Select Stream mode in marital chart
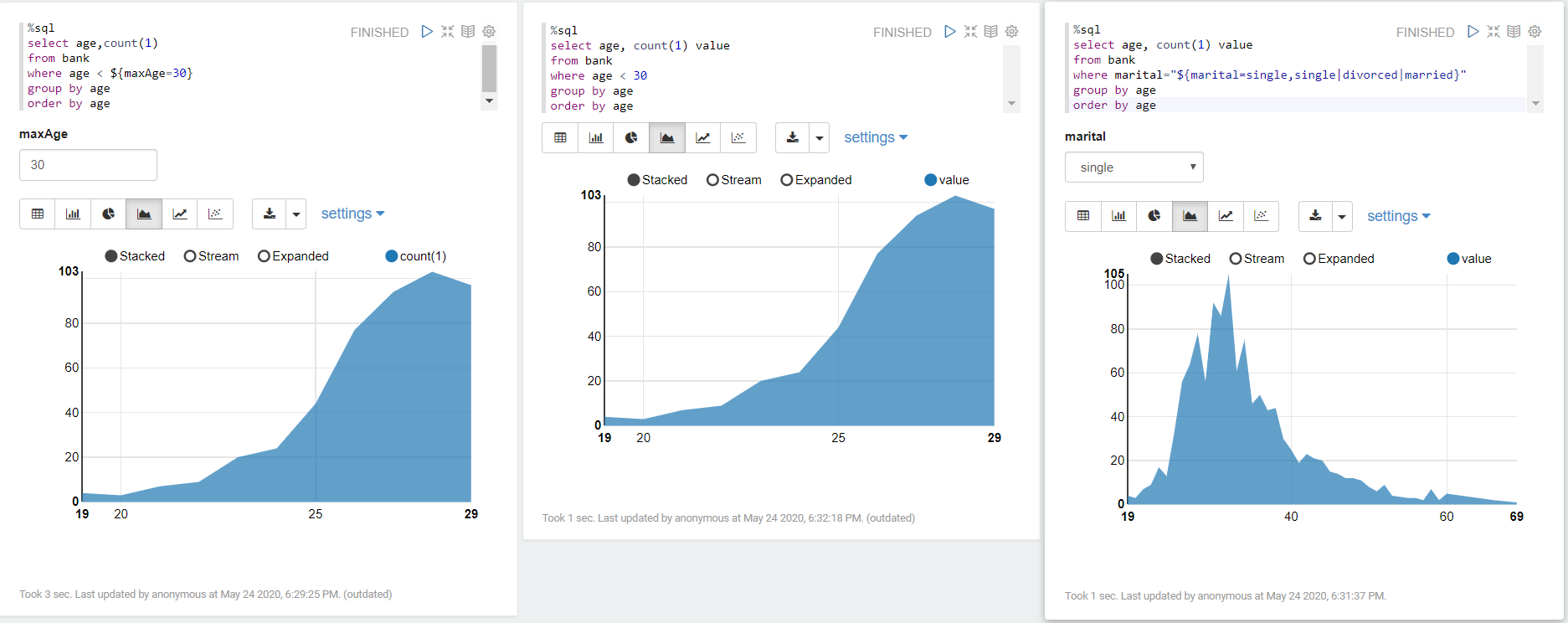Image resolution: width=1568 pixels, height=623 pixels. pos(1257,259)
